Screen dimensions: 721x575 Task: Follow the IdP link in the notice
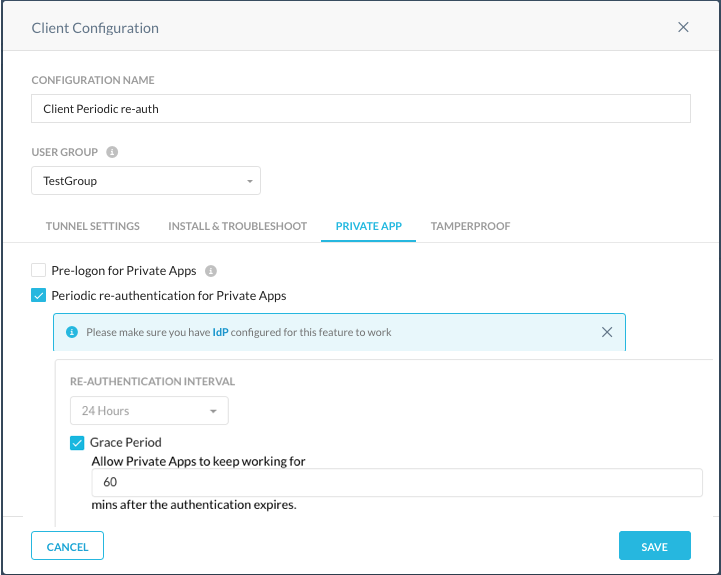tap(220, 332)
